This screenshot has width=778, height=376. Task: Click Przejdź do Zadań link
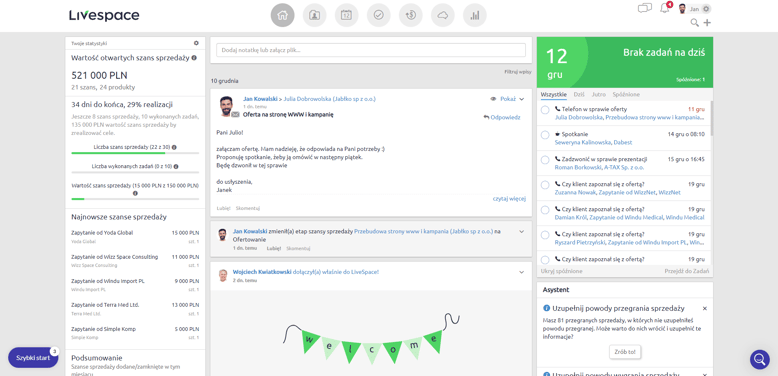[x=687, y=271]
